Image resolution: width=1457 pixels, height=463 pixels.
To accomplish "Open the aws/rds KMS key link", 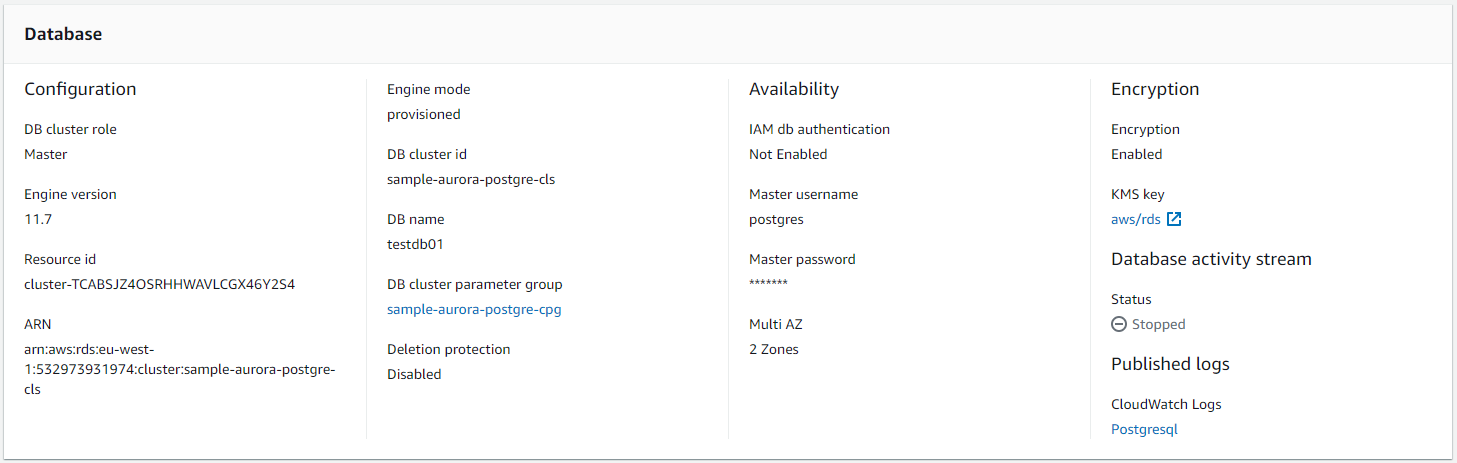I will click(x=1136, y=219).
